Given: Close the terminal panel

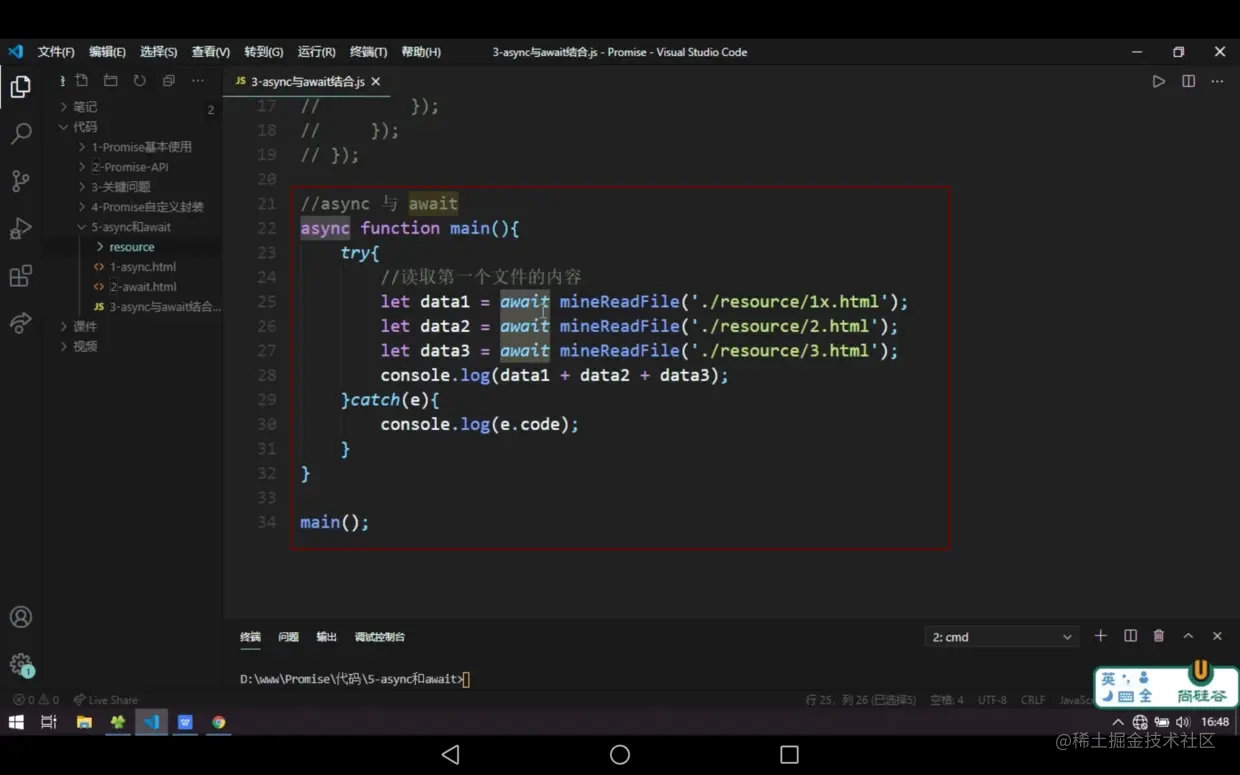Looking at the screenshot, I should pos(1217,636).
